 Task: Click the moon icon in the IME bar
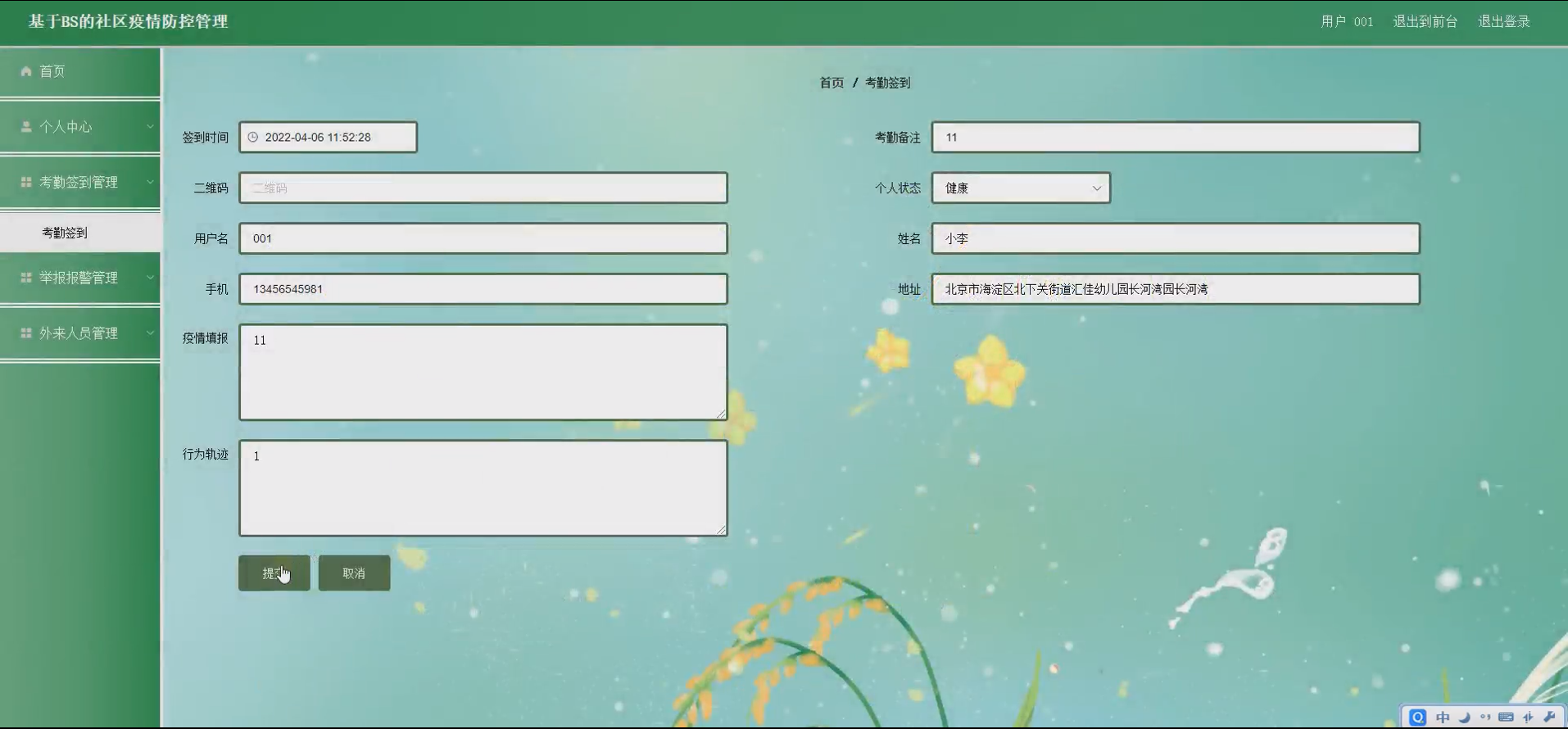(x=1464, y=718)
